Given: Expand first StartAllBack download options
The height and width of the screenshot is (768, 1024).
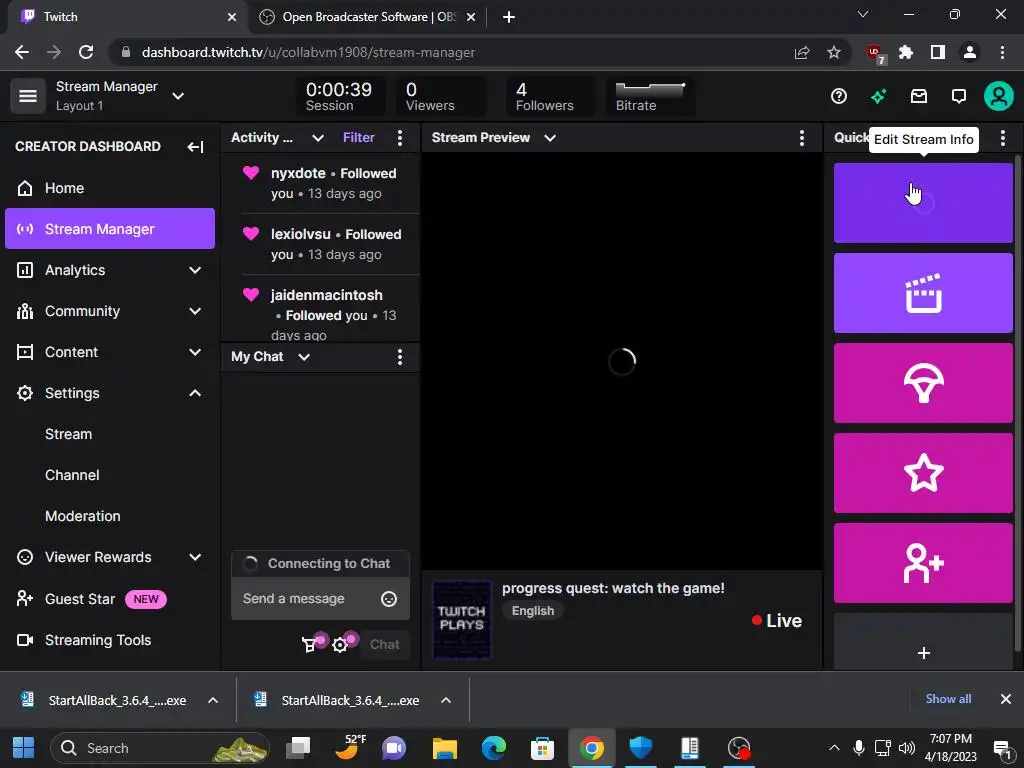Looking at the screenshot, I should tap(212, 700).
